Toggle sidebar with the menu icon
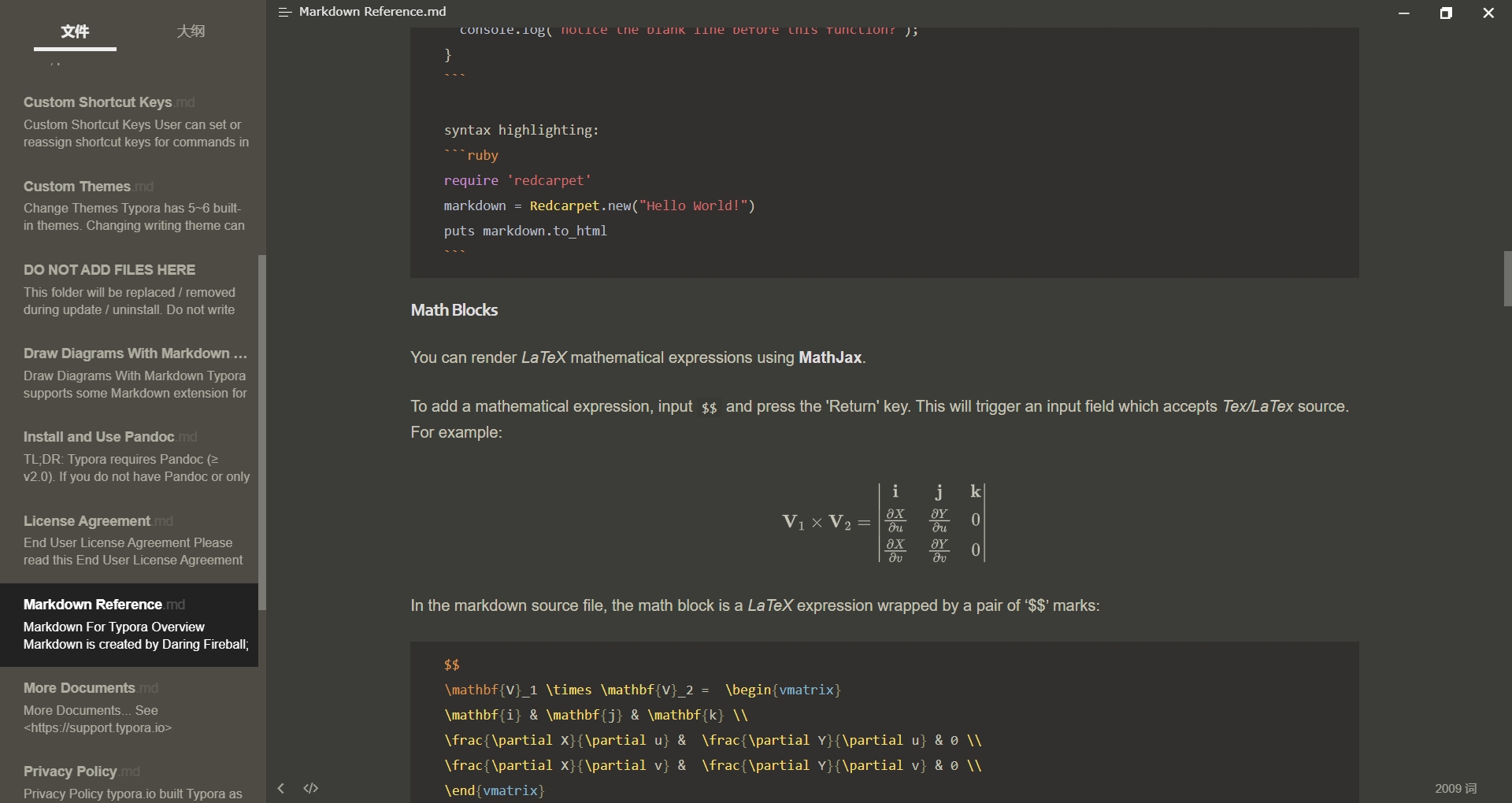Image resolution: width=1512 pixels, height=803 pixels. 285,12
